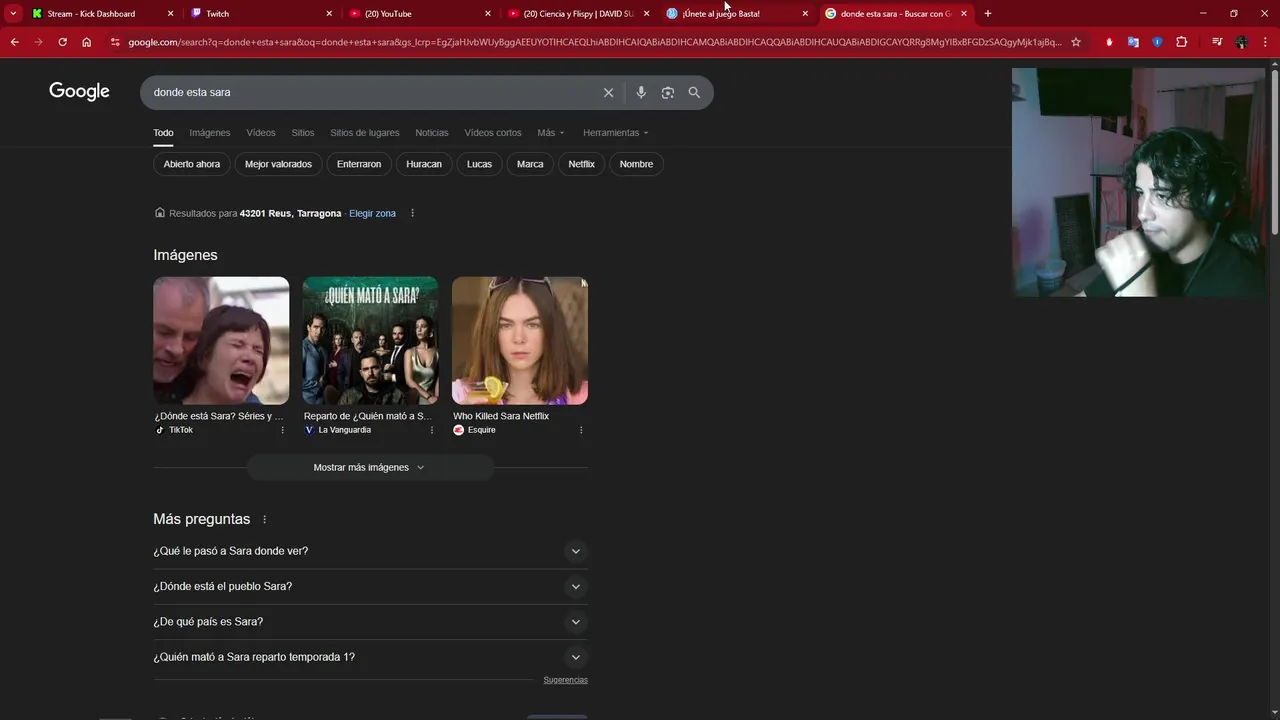Screen dimensions: 1280x720
Task: Open options for La Vanguardia image result
Action: [432, 430]
